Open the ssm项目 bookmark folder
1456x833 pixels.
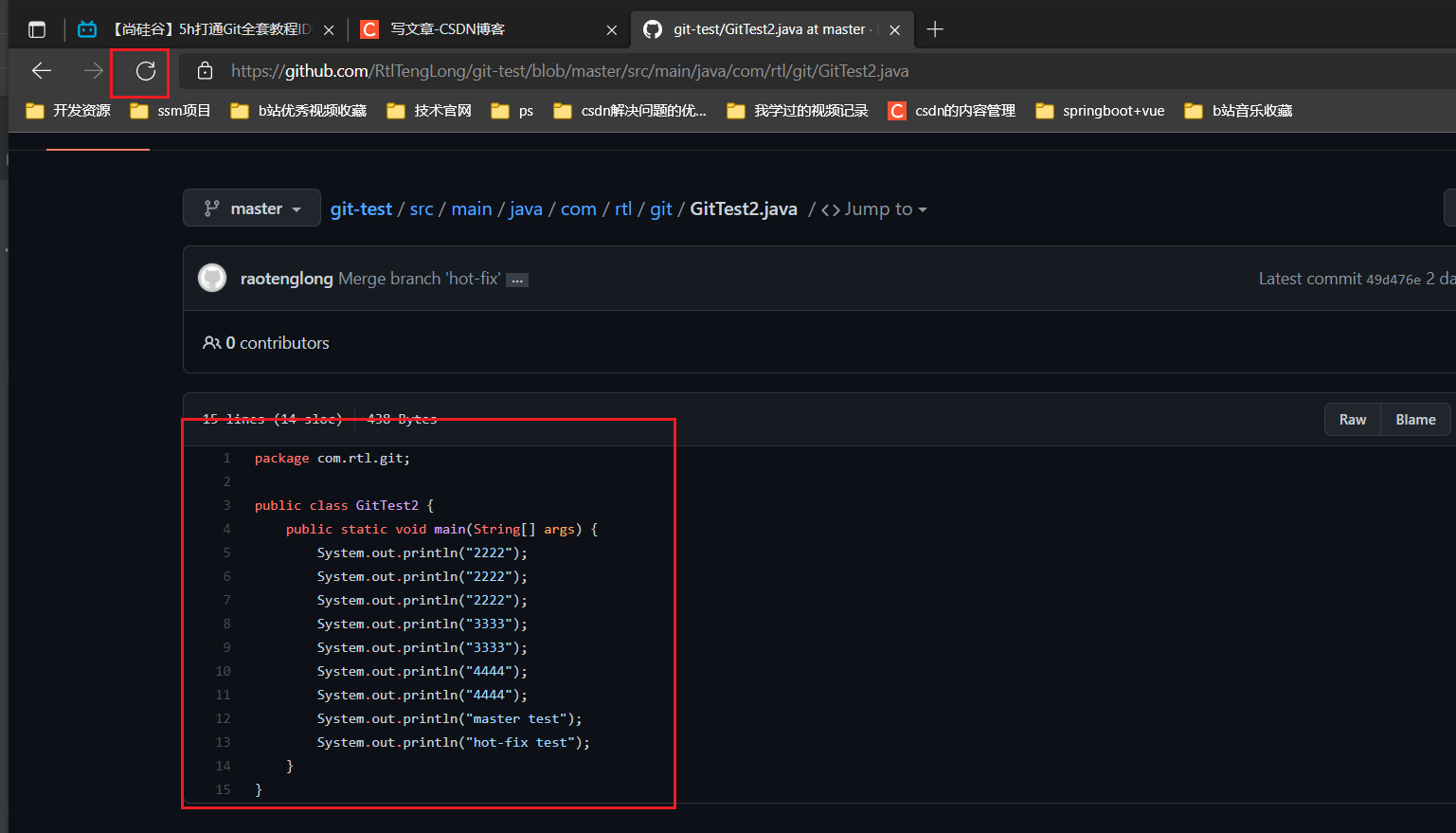click(171, 111)
